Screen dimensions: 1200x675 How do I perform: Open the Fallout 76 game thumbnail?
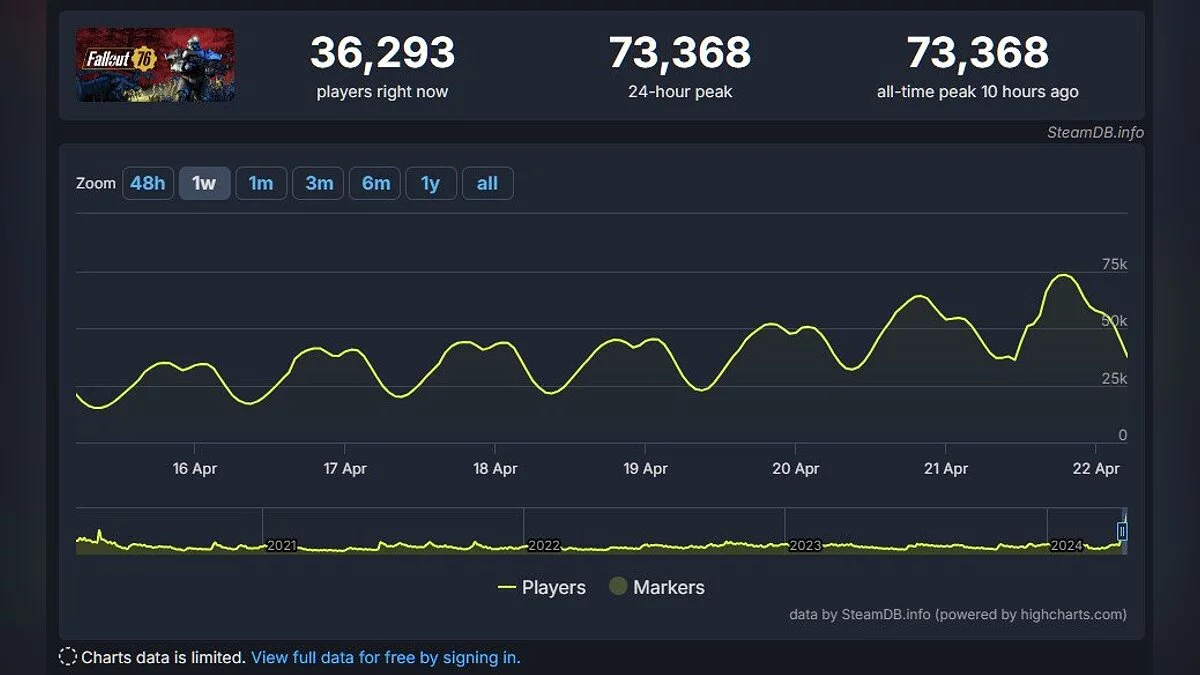(x=156, y=65)
